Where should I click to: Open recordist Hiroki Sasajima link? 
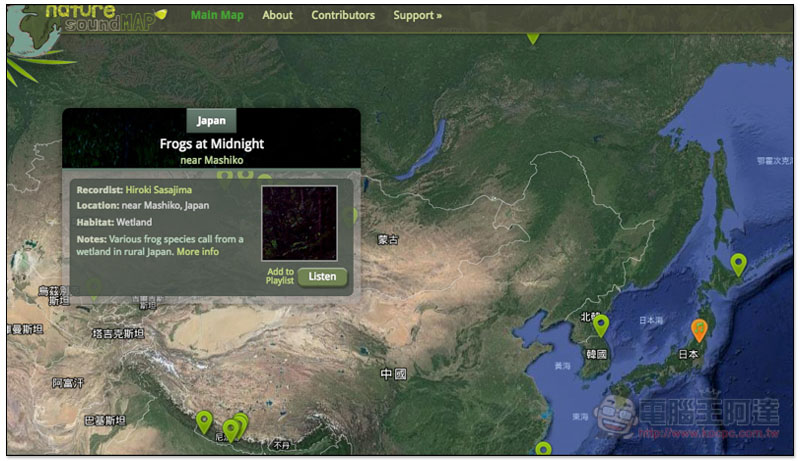click(159, 190)
